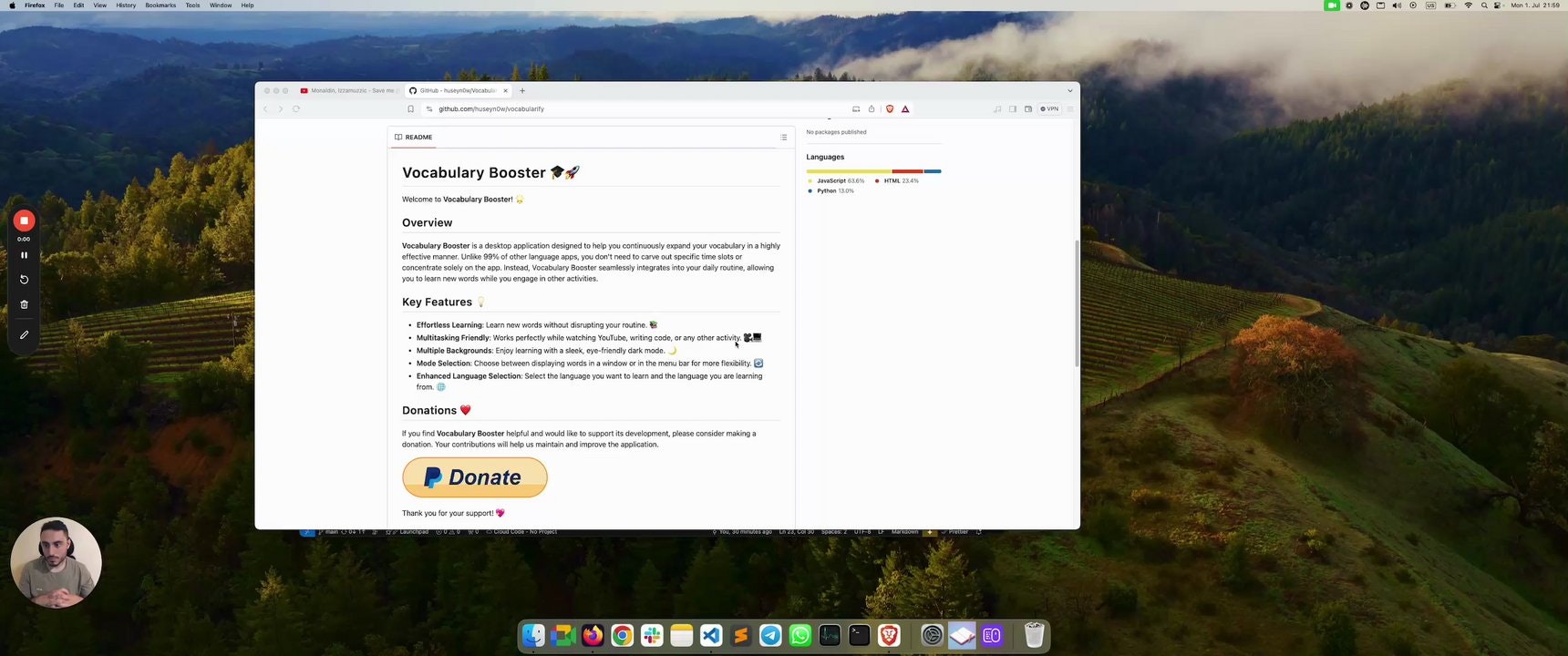The width and height of the screenshot is (1568, 656).
Task: Click the yellow JavaScript segment of language bar
Action: [x=849, y=171]
